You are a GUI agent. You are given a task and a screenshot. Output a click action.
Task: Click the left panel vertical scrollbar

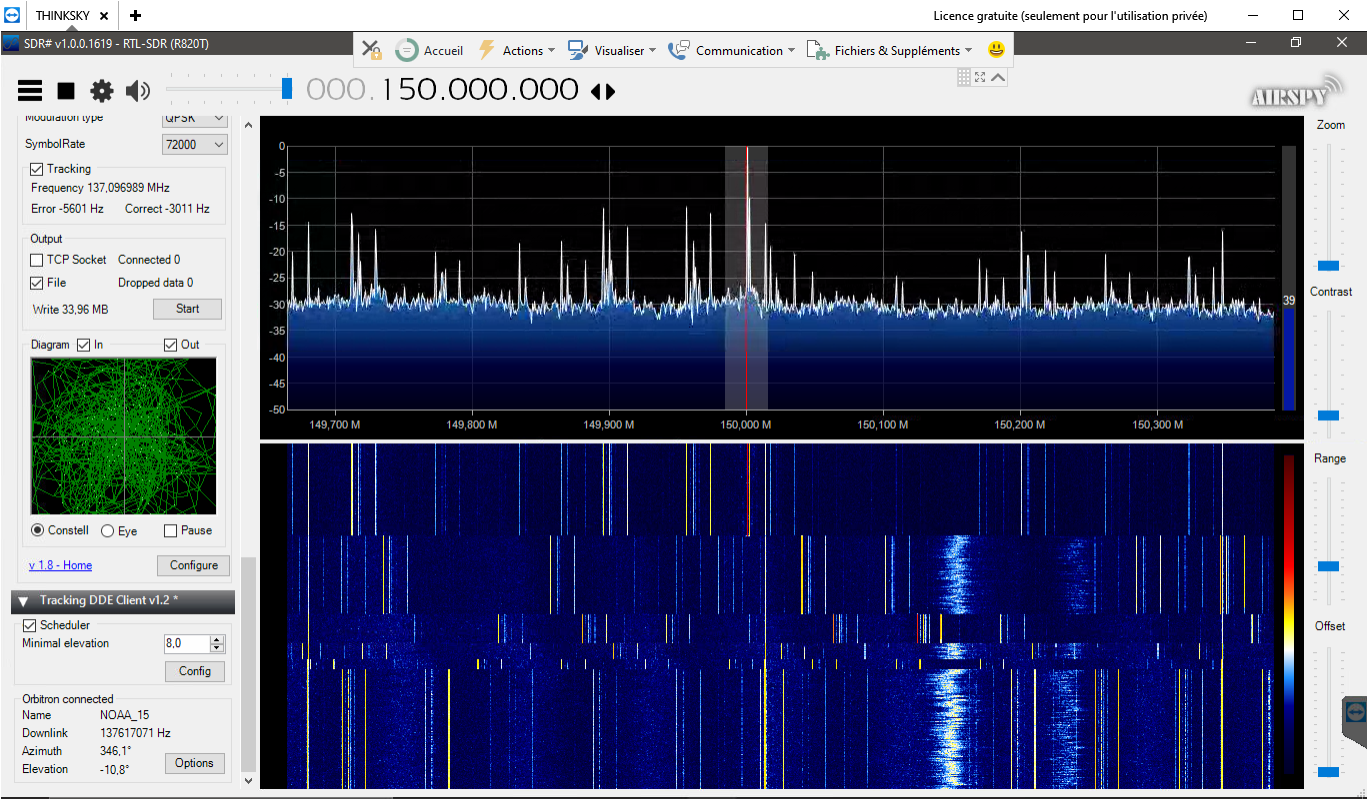[x=249, y=664]
